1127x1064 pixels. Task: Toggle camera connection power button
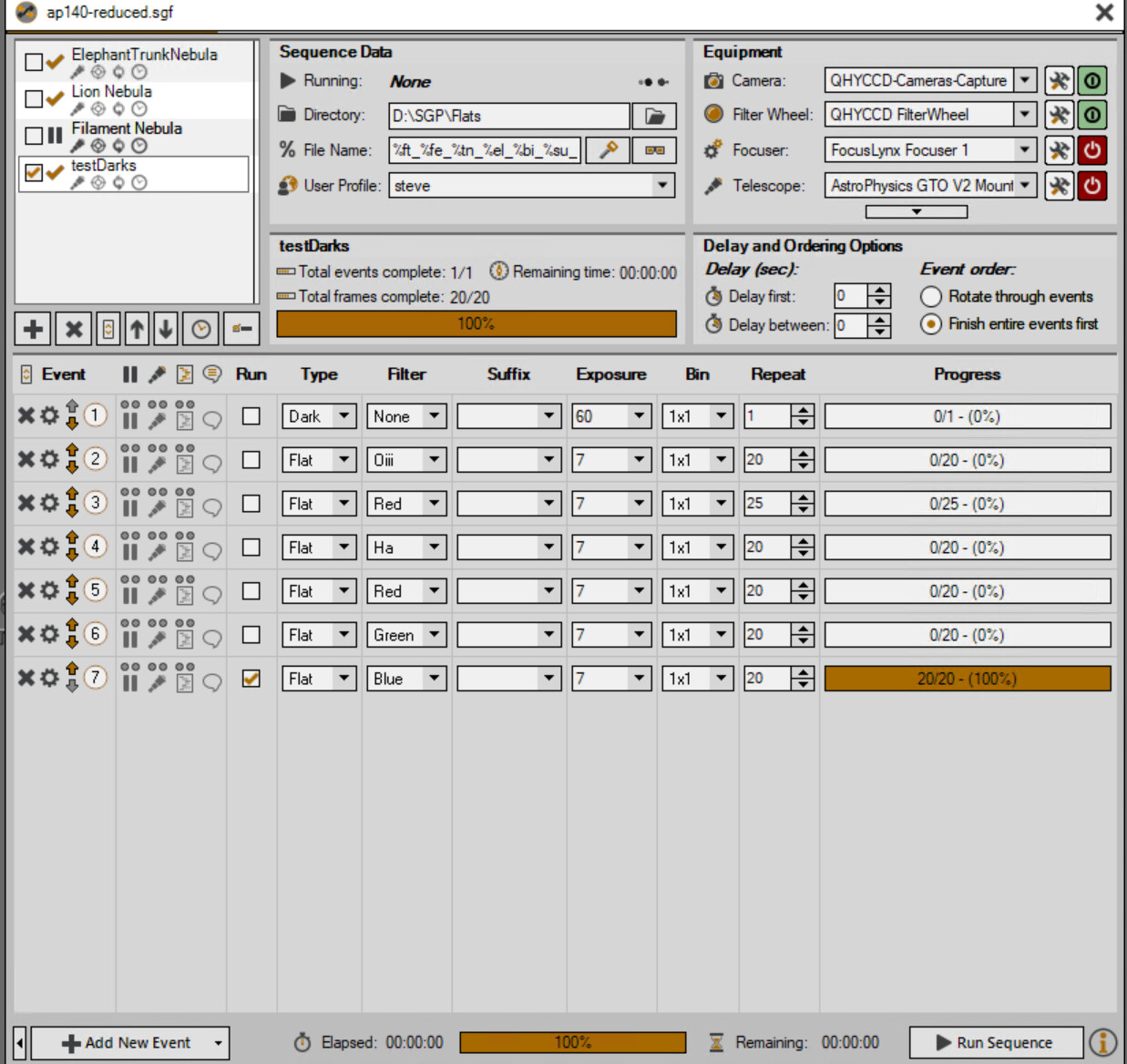tap(1092, 81)
